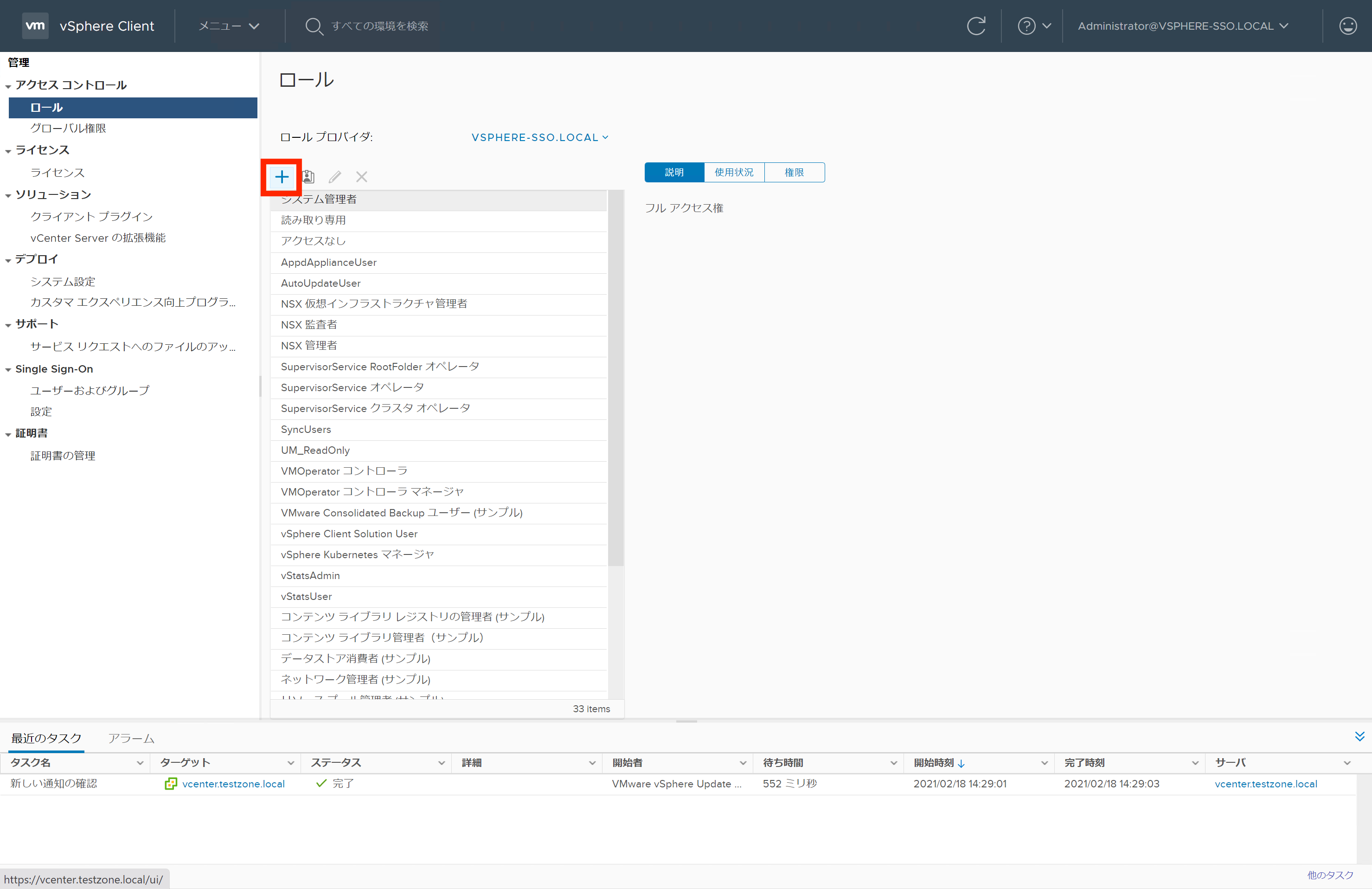Collapse the ソリューション section
Image resolution: width=1372 pixels, height=889 pixels.
pos(8,196)
